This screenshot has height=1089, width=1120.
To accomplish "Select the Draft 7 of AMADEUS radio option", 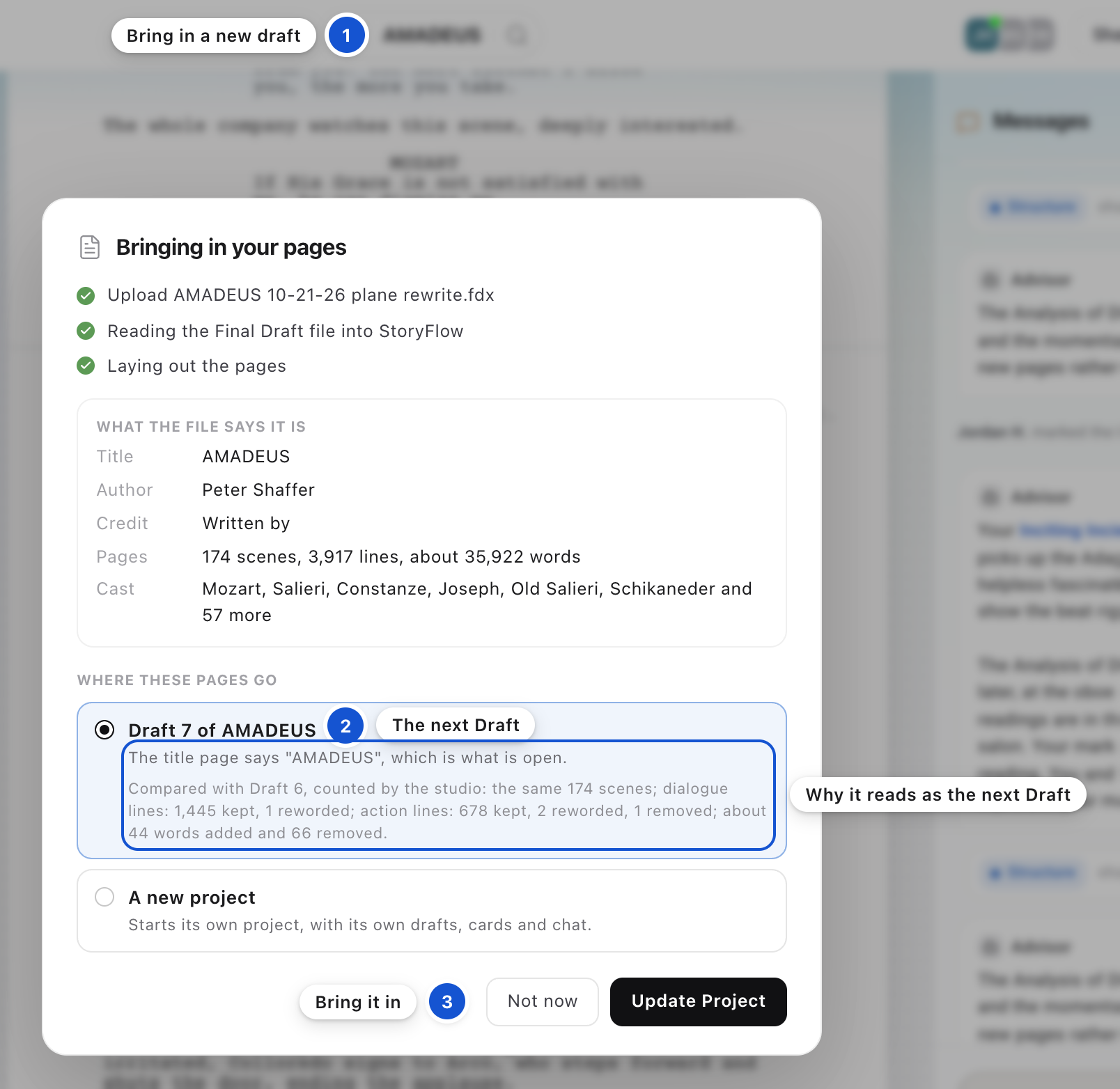I will pos(104,730).
